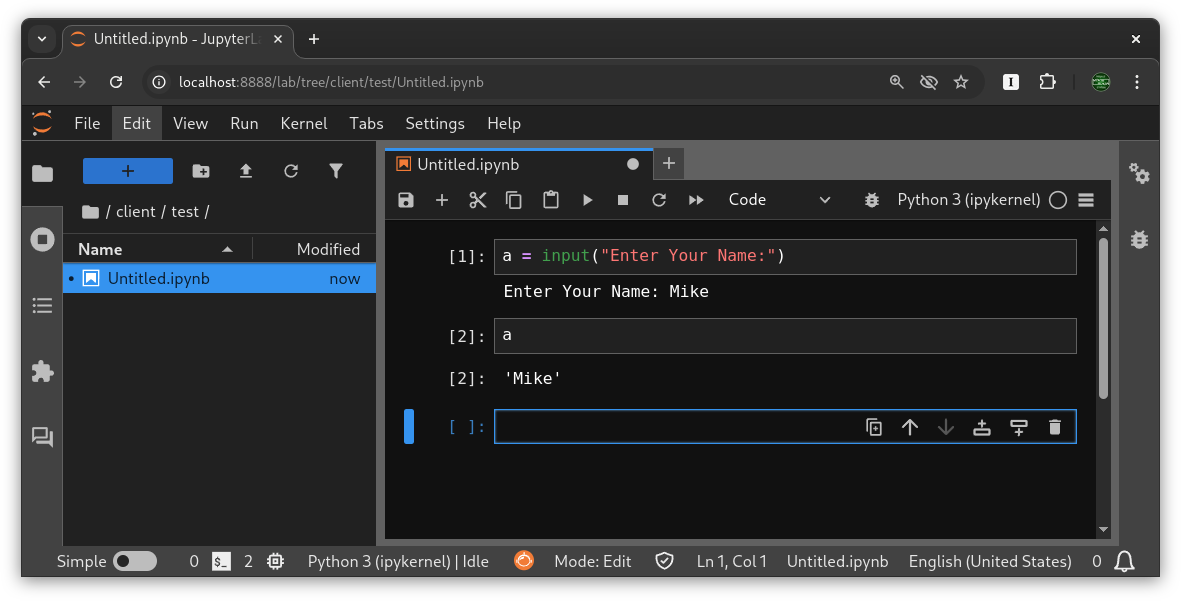The width and height of the screenshot is (1181, 601).
Task: Insert a cell above the active cell
Action: pos(982,427)
